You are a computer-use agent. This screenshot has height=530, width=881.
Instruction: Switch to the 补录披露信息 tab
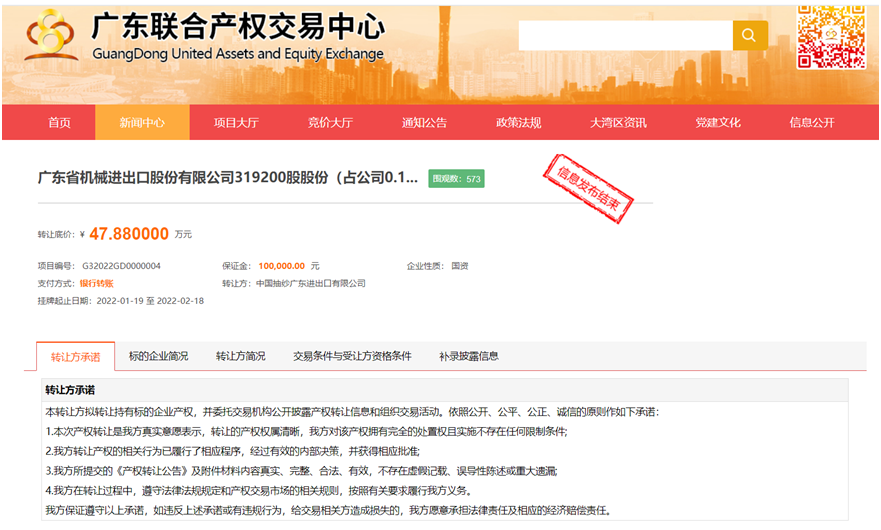tap(469, 356)
